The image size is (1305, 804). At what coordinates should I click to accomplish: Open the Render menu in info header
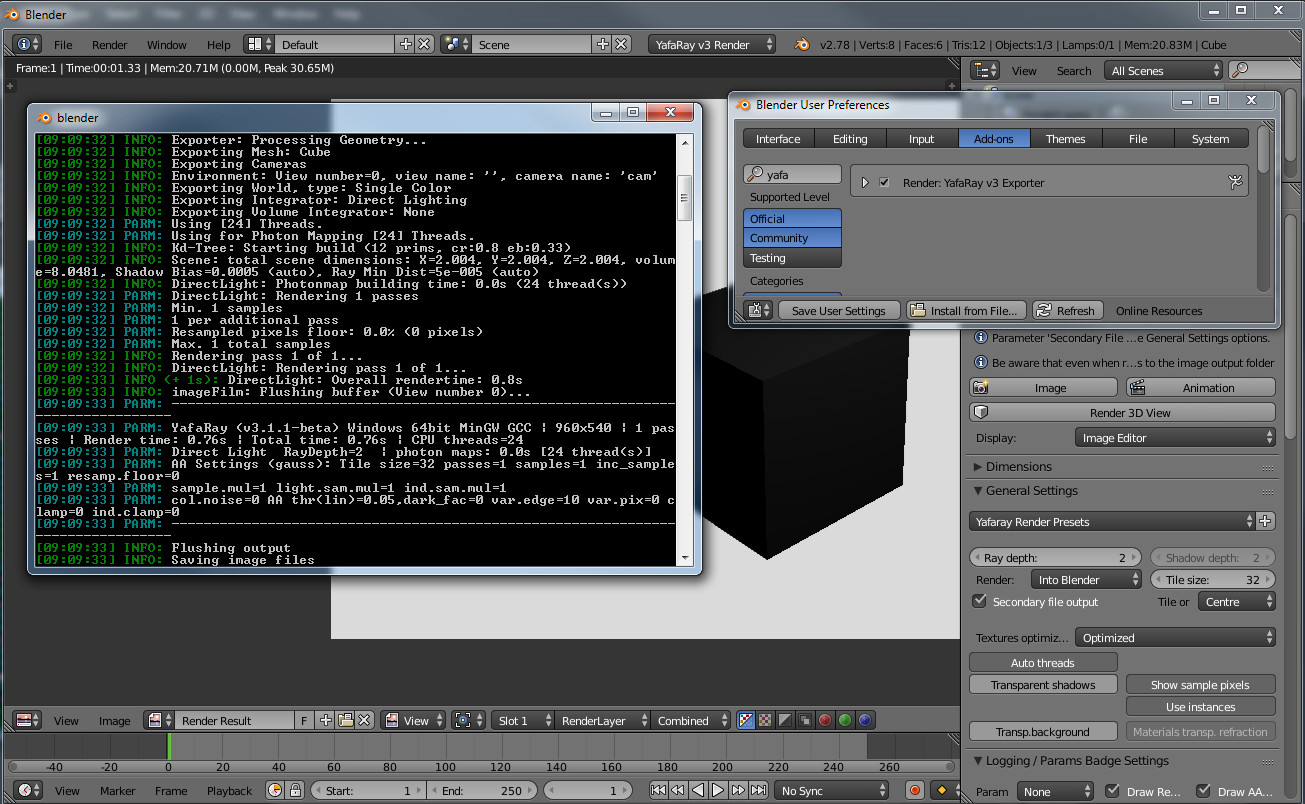pos(110,44)
